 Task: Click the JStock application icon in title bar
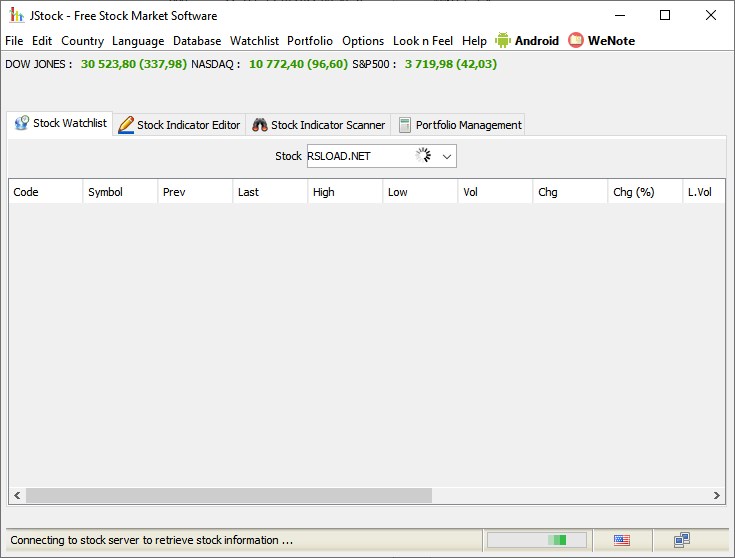pos(16,15)
